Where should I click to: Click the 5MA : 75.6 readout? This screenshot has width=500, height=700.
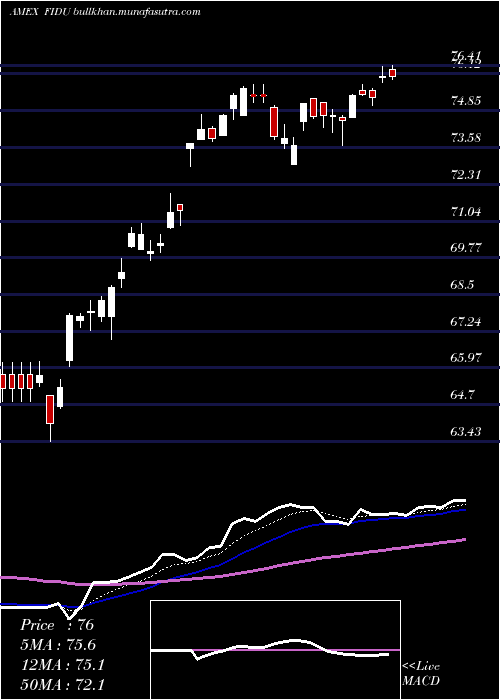(x=58, y=645)
